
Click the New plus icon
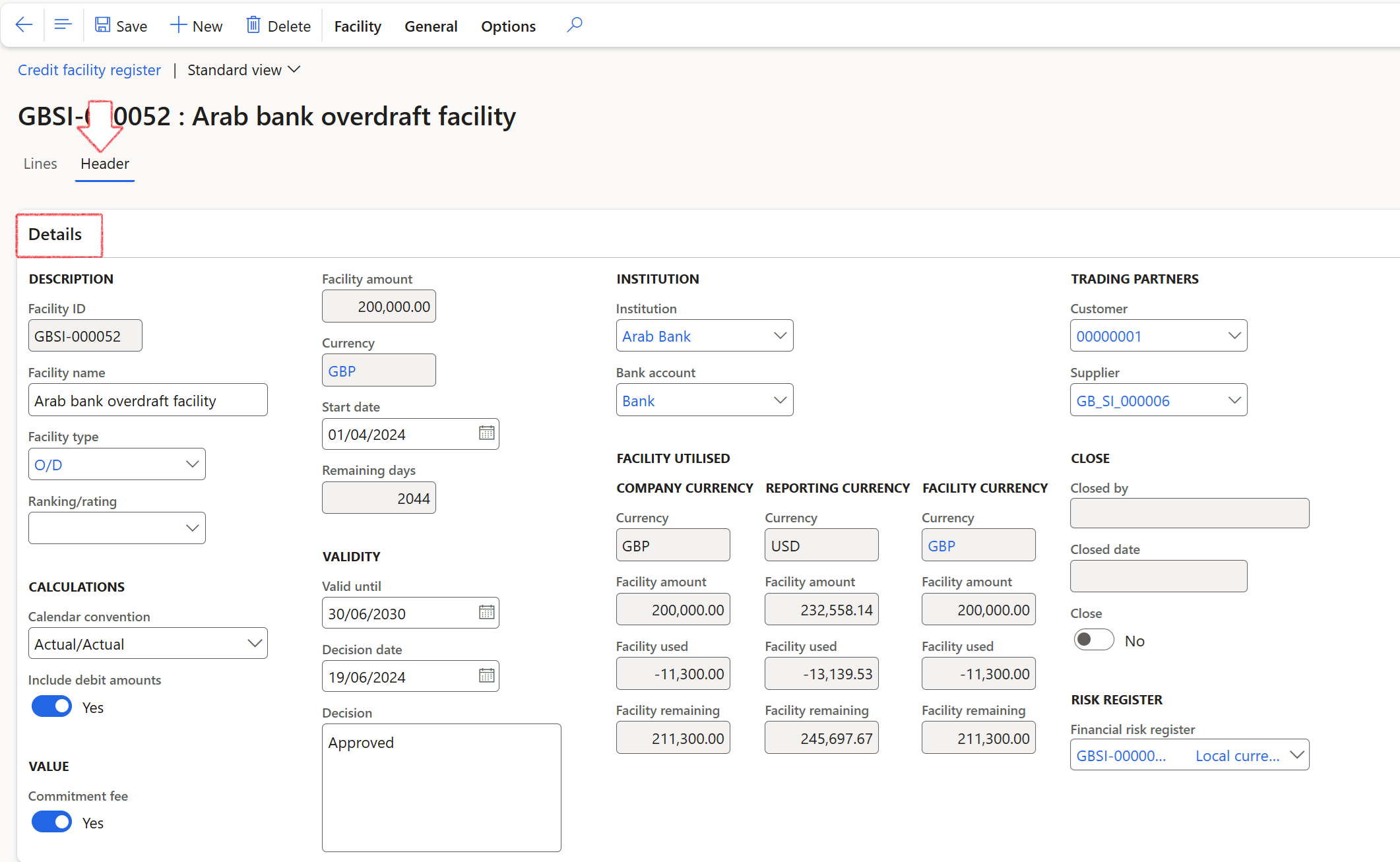tap(178, 25)
